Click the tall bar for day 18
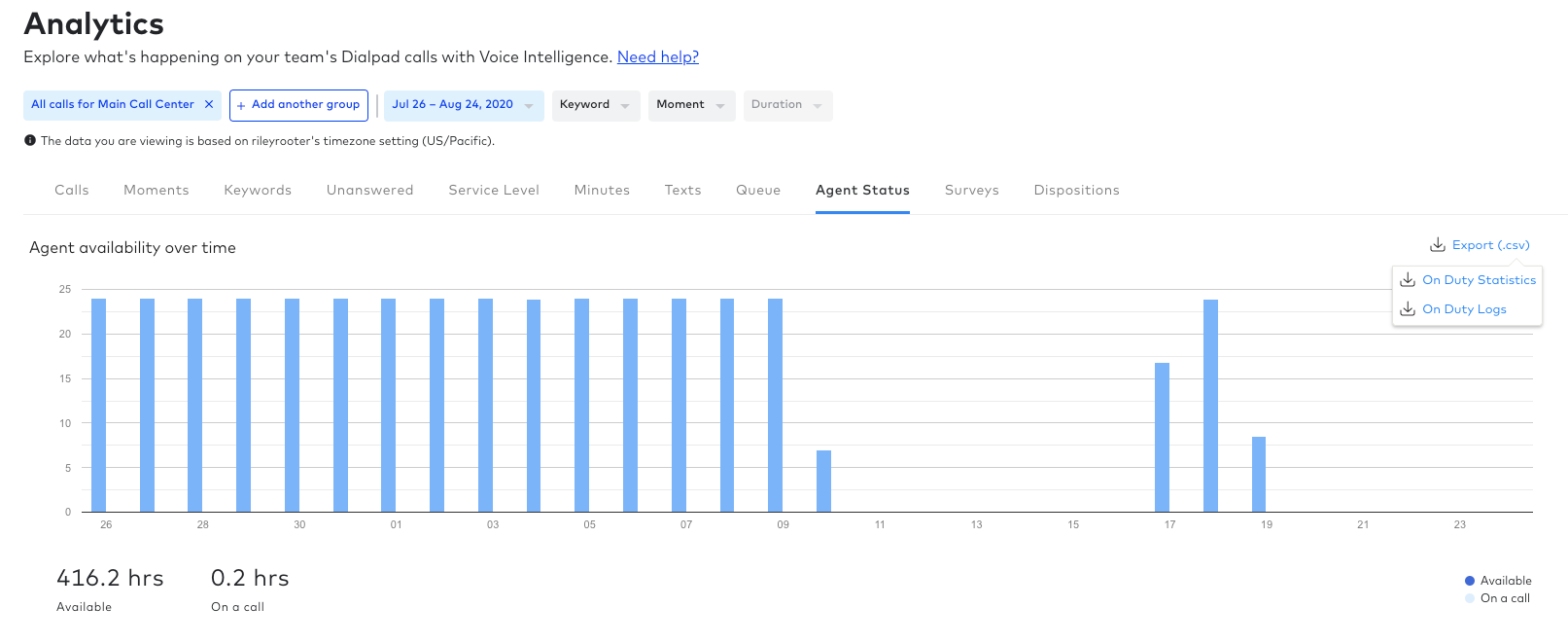The height and width of the screenshot is (644, 1568). tap(1210, 406)
